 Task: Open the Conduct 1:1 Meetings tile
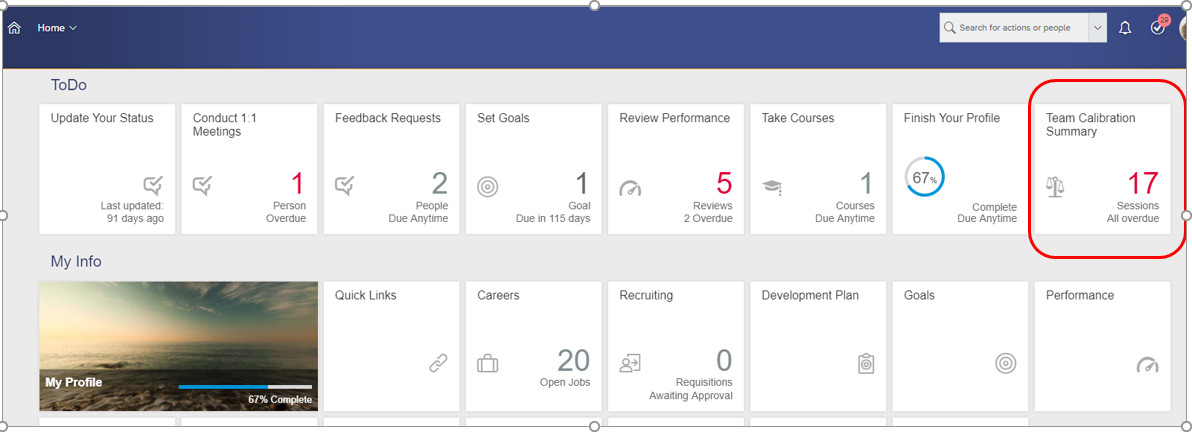click(249, 169)
